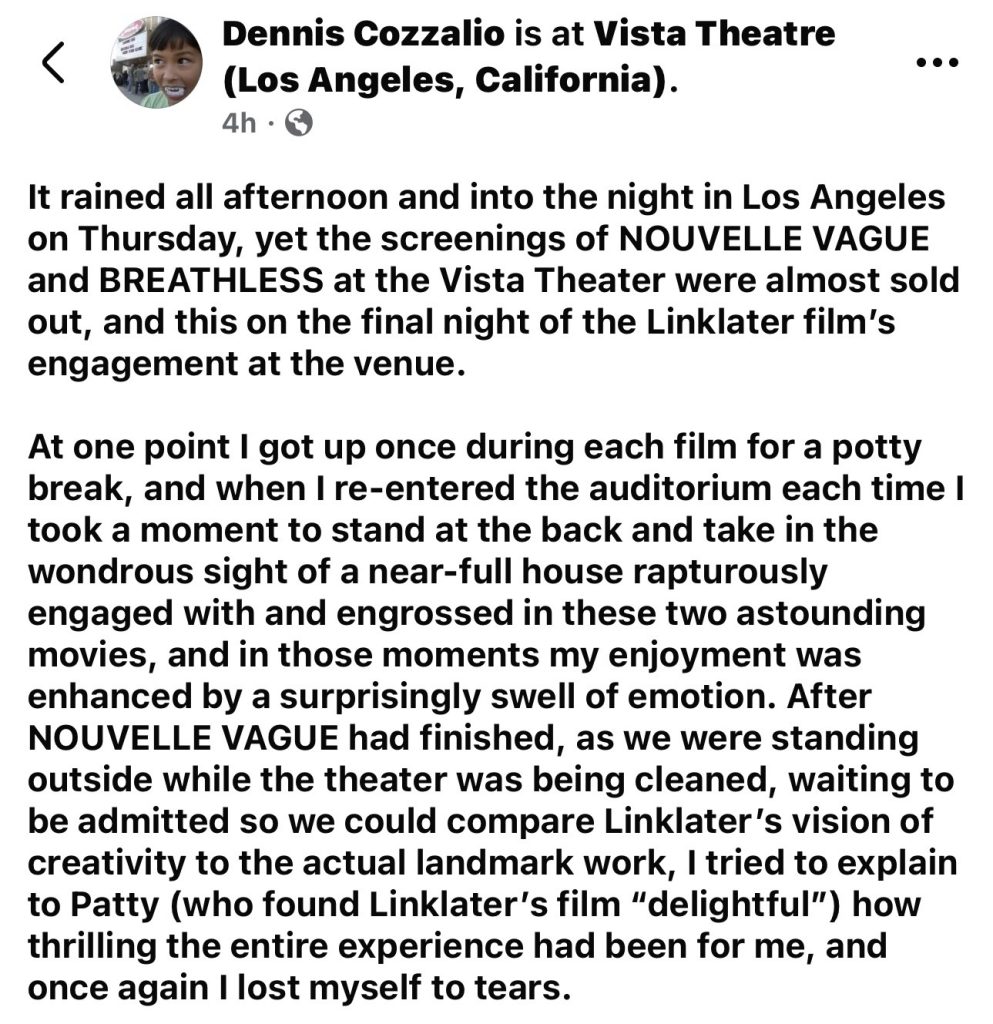993x1024 pixels.
Task: Click the 4h post timestamp
Action: [x=240, y=124]
